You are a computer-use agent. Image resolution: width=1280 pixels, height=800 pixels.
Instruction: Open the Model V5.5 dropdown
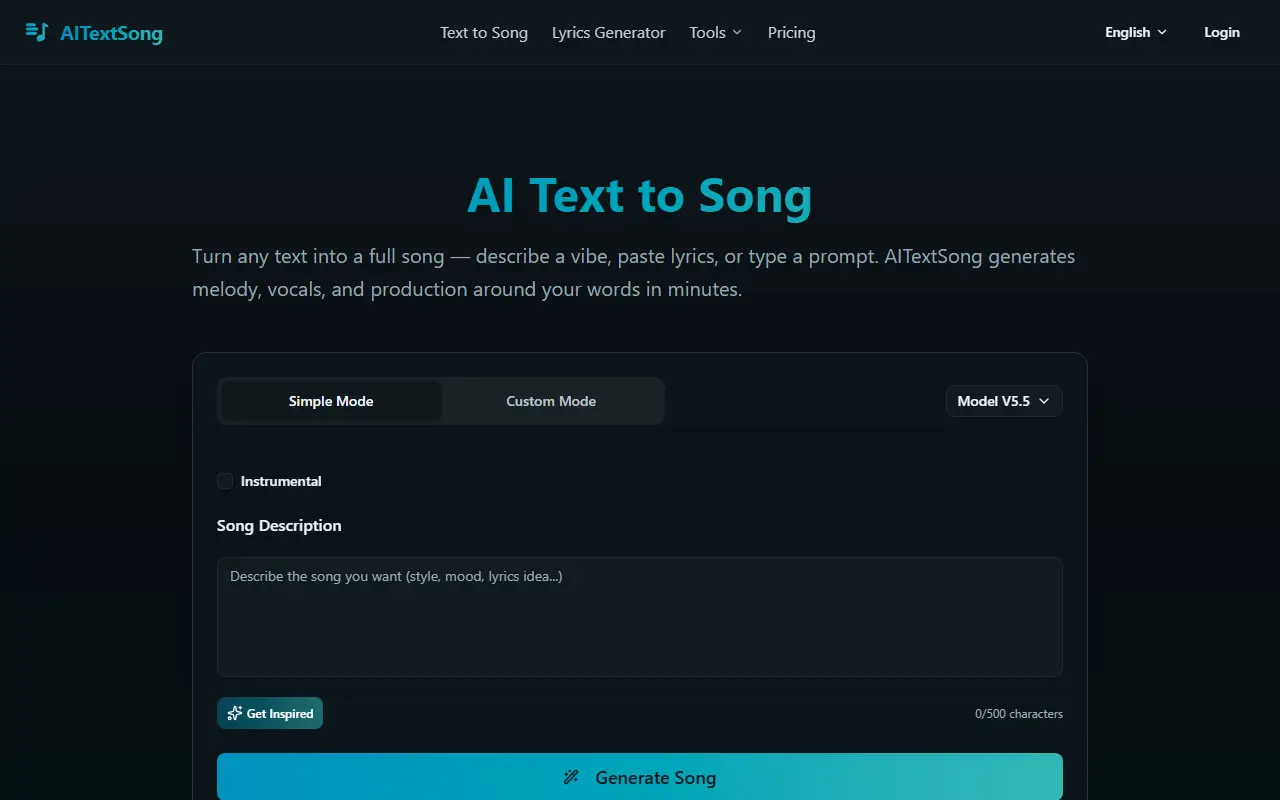tap(1004, 401)
